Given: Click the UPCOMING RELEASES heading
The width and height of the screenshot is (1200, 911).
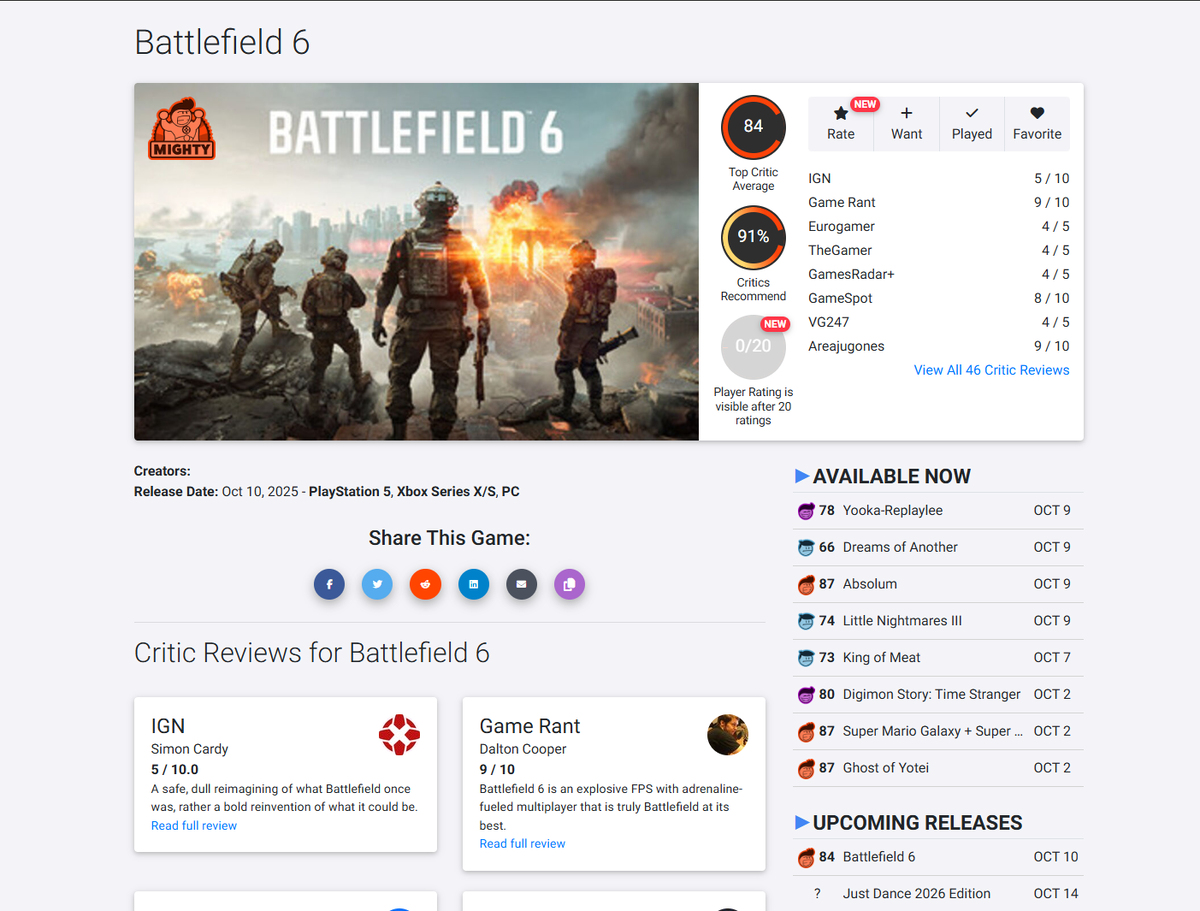Looking at the screenshot, I should [917, 823].
